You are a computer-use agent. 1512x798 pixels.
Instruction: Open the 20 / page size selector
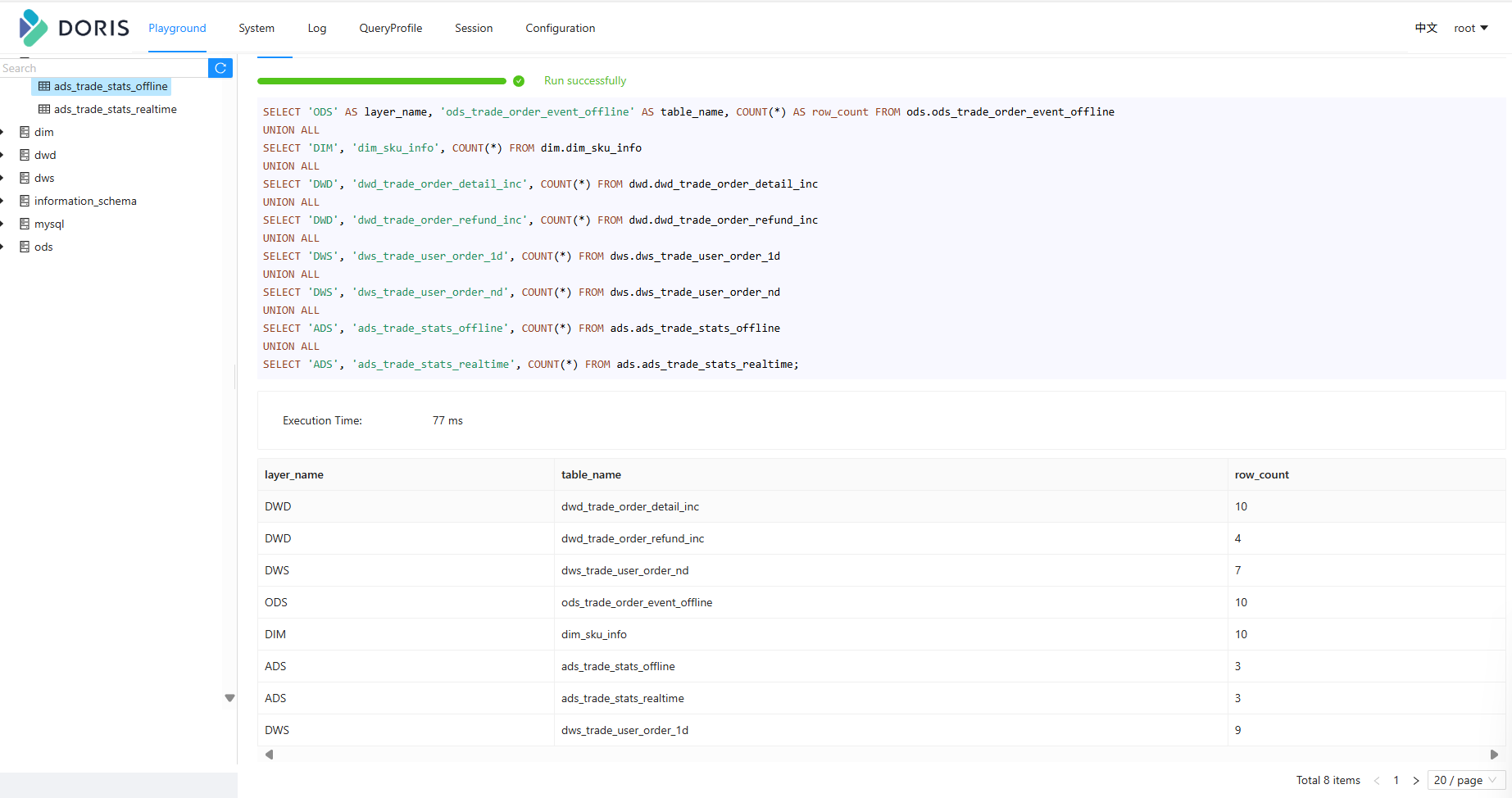1466,780
